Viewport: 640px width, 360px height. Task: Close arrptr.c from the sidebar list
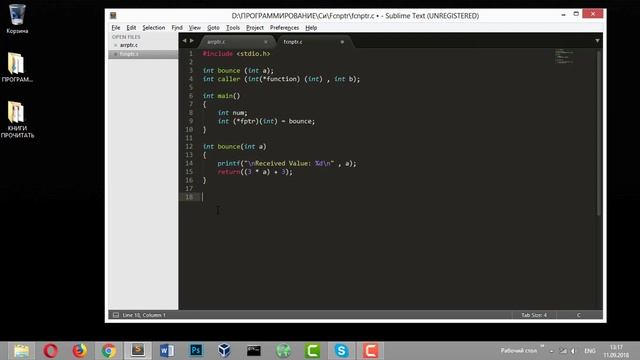(116, 45)
